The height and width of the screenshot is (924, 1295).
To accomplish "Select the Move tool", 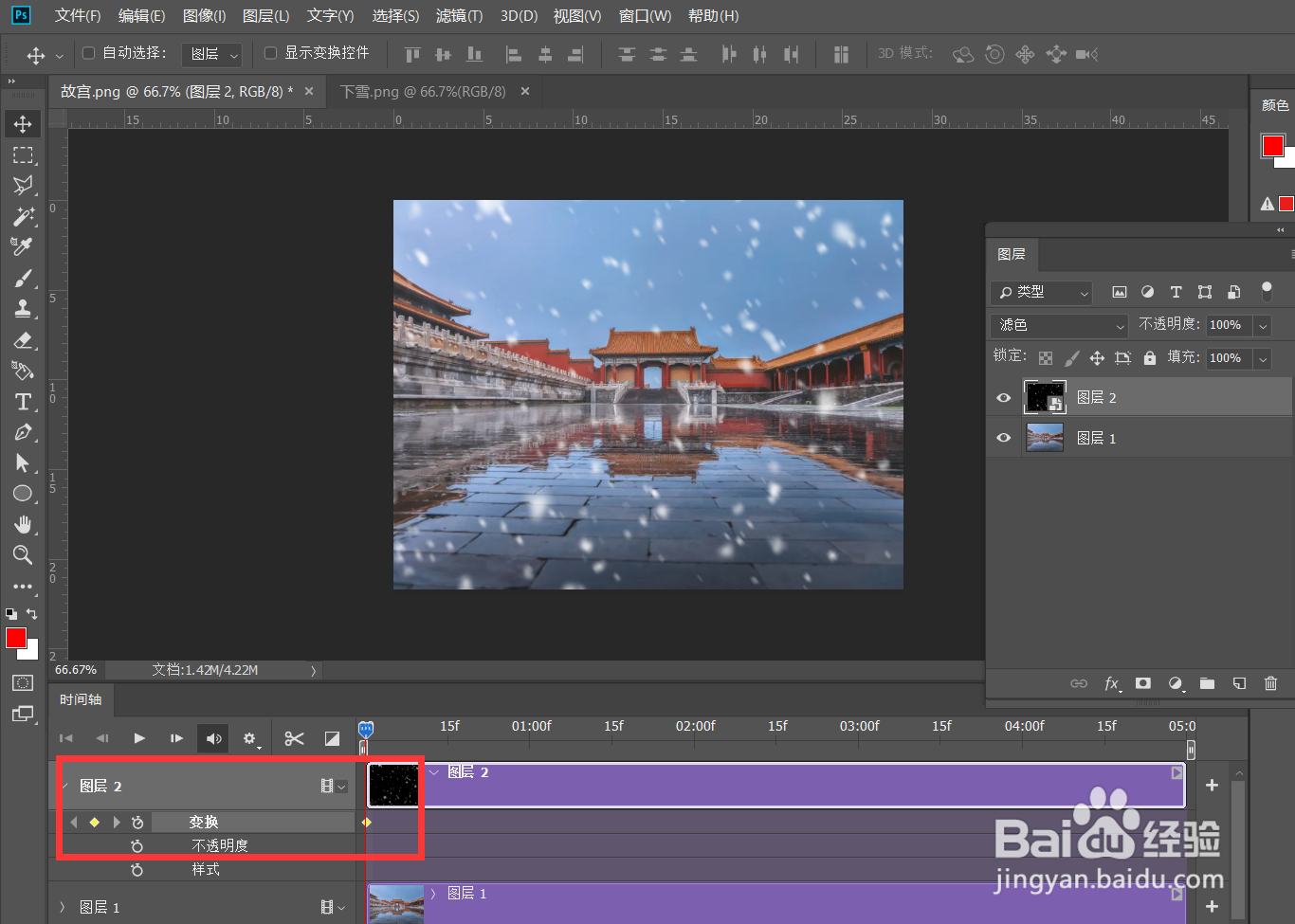I will [x=23, y=123].
